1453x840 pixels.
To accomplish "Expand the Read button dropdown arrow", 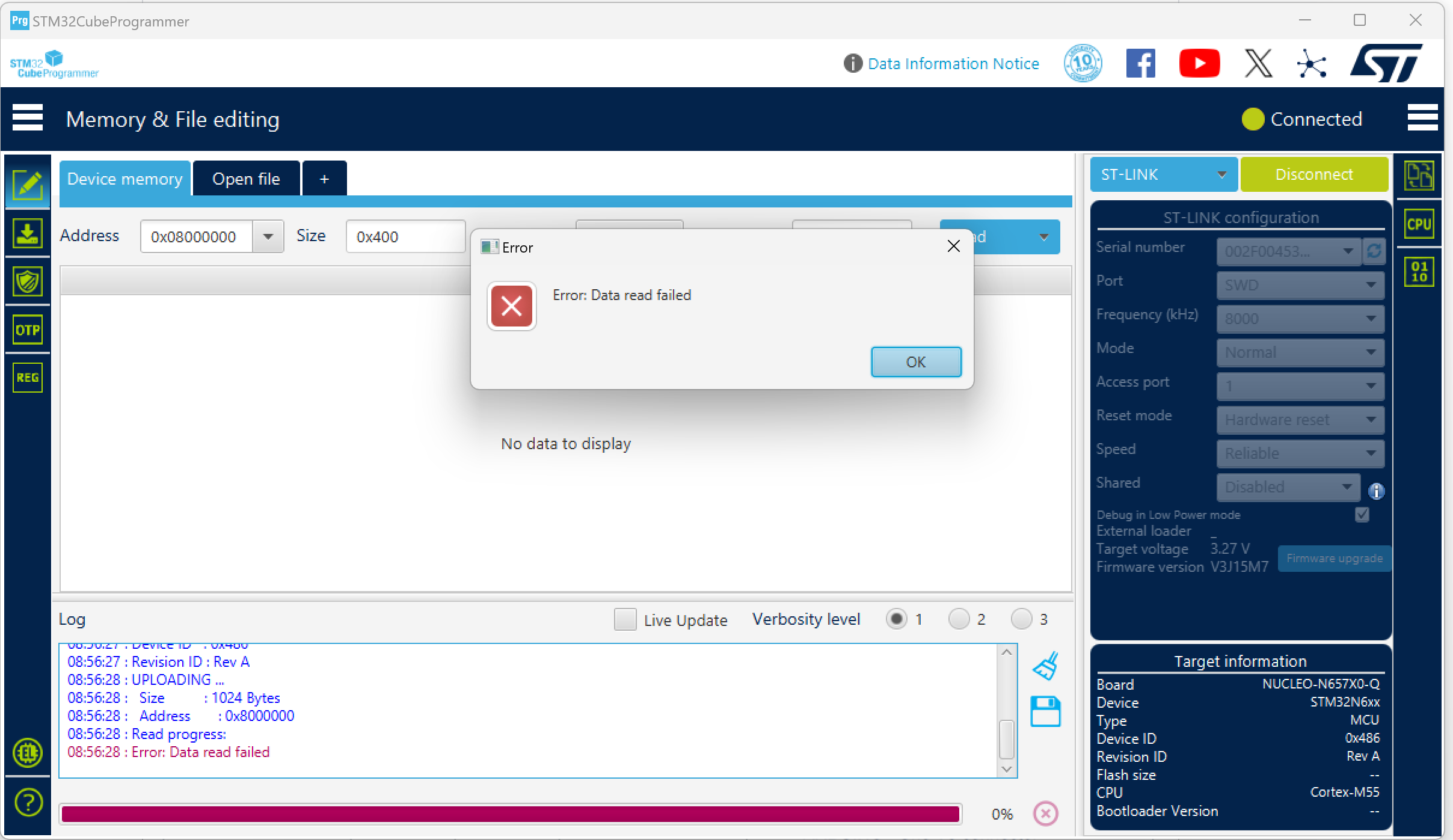I will click(x=1044, y=237).
